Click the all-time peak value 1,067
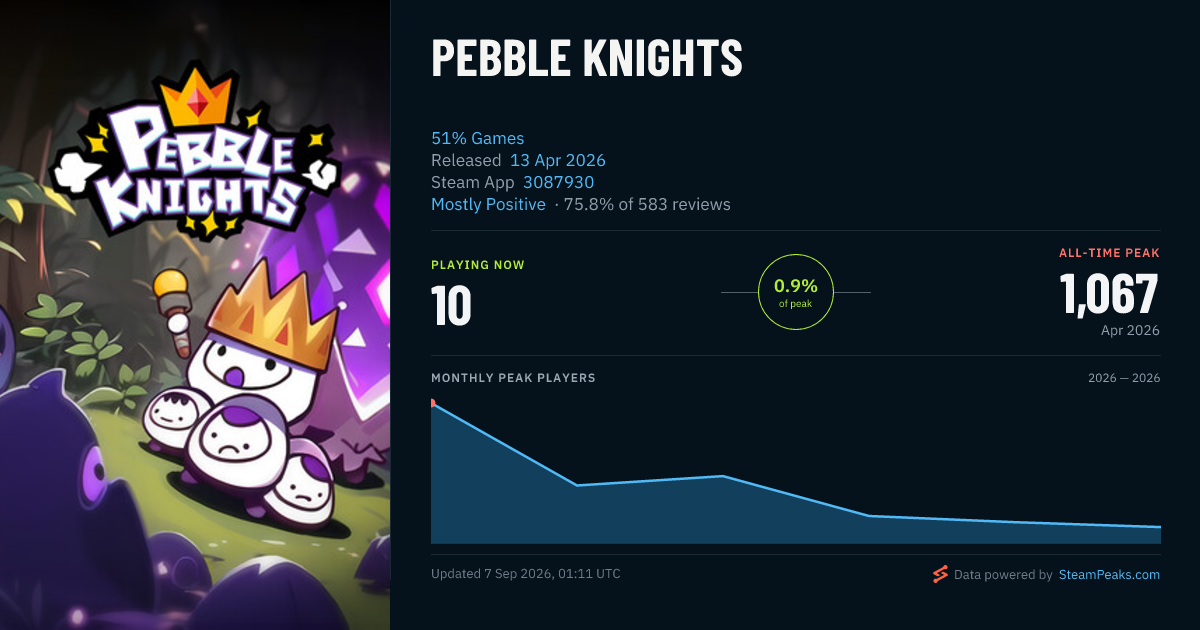1200x630 pixels. click(x=1109, y=294)
